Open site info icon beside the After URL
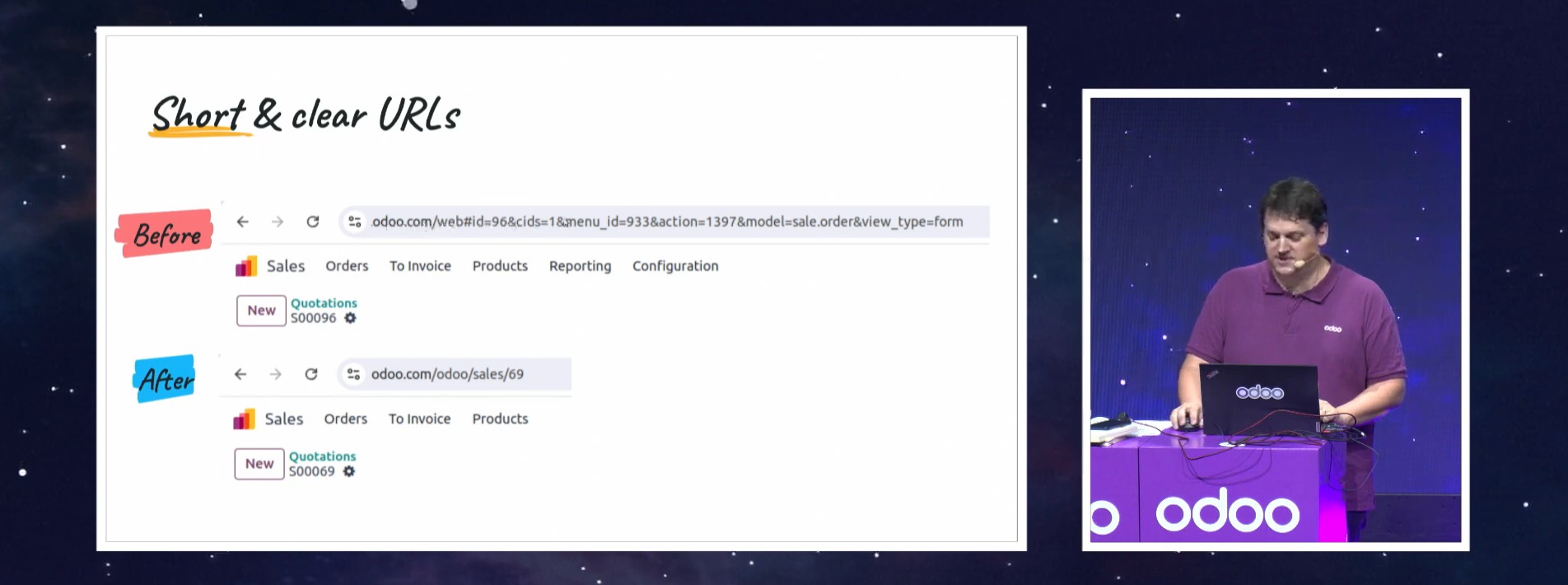1568x585 pixels. [353, 374]
